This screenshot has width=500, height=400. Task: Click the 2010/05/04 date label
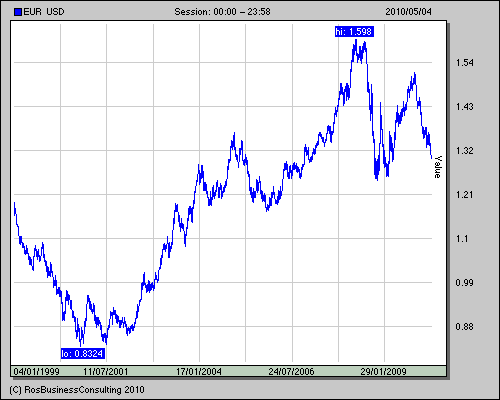pos(408,12)
